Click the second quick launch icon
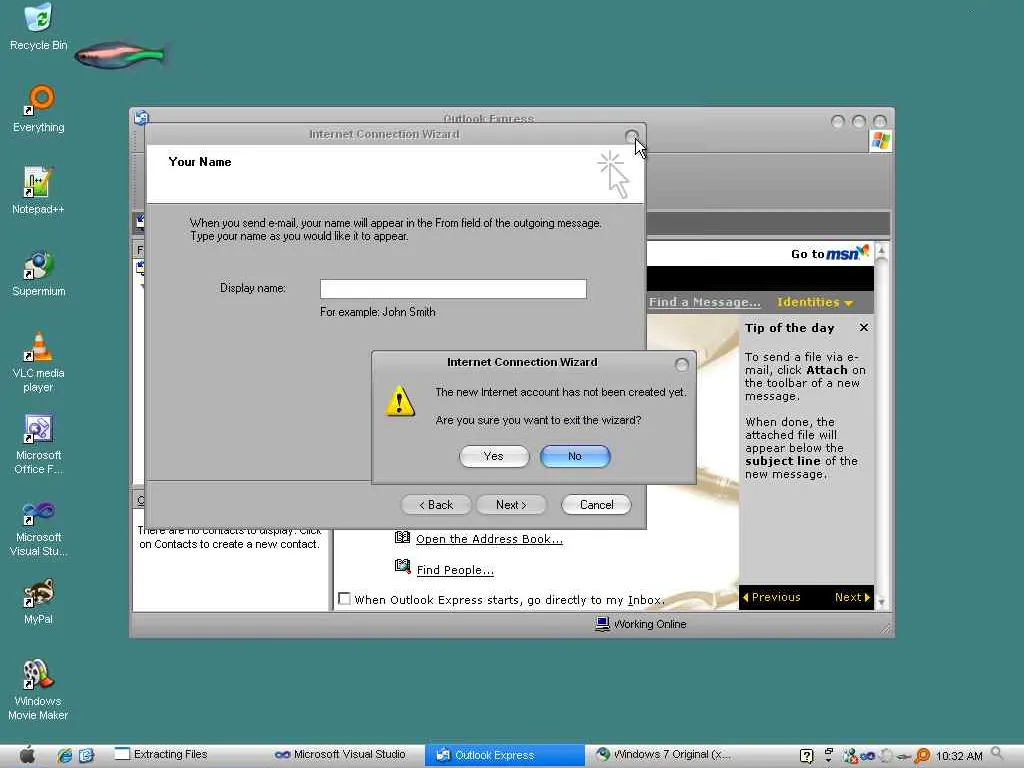This screenshot has height=768, width=1024. [86, 756]
